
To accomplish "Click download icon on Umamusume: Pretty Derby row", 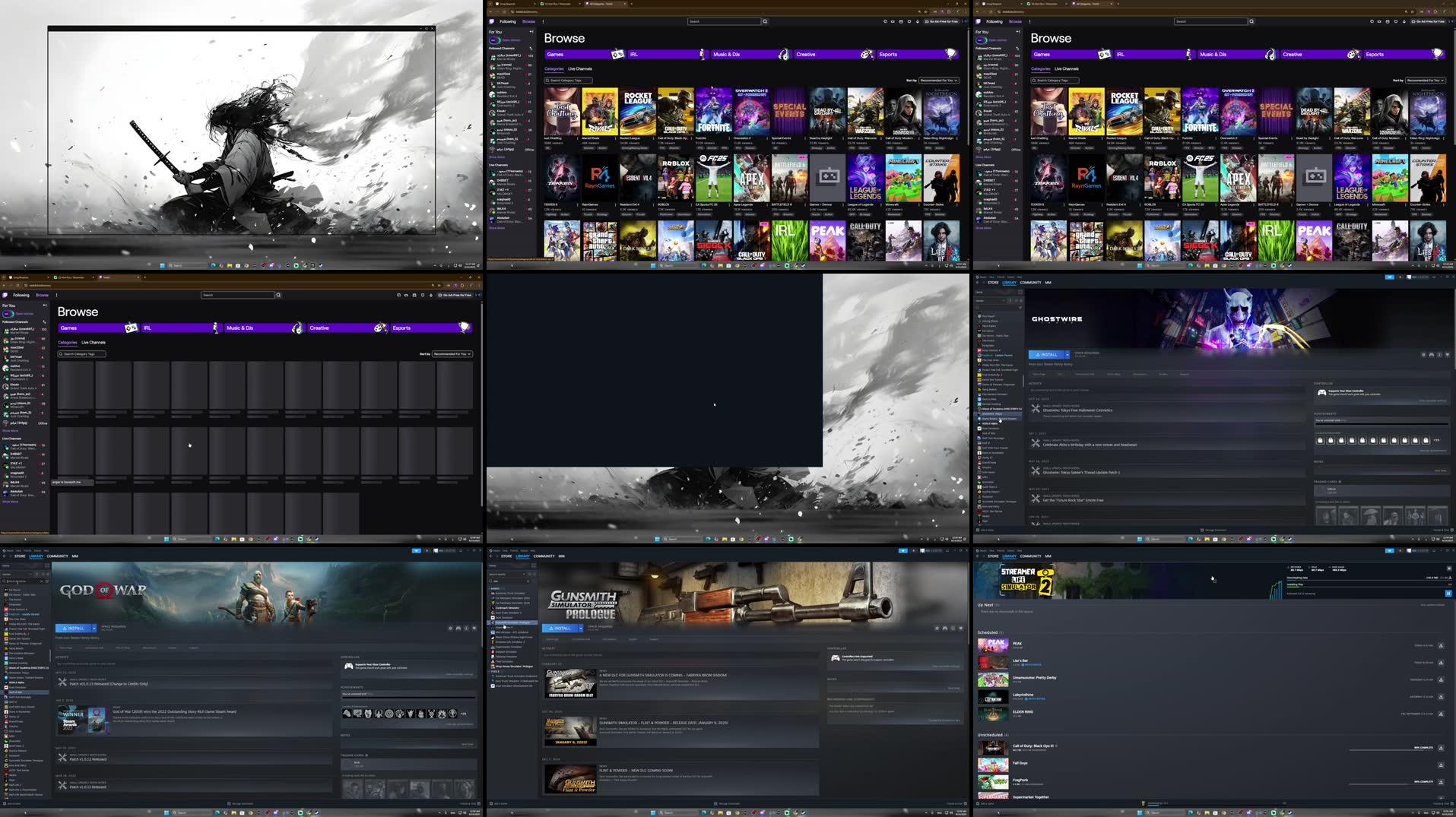I will point(1441,679).
